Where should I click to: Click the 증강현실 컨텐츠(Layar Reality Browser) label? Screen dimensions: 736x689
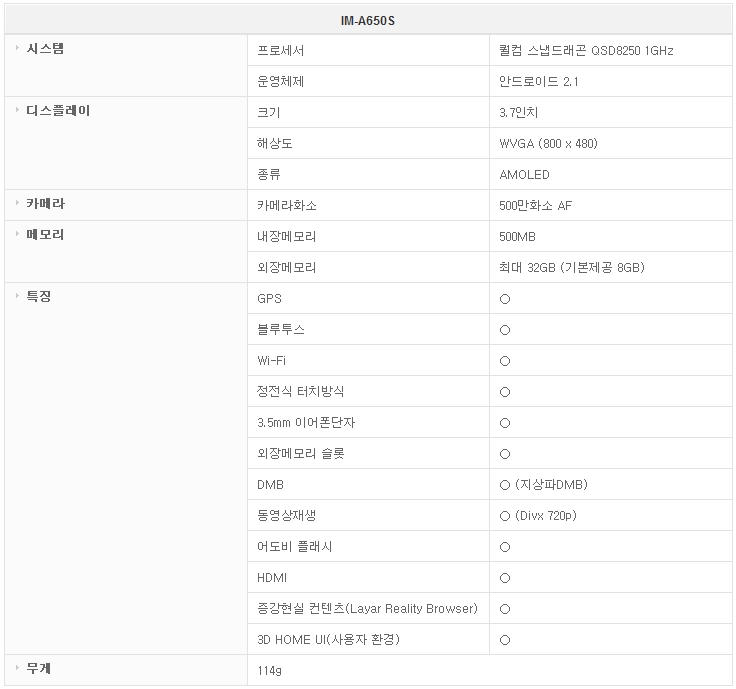(368, 608)
